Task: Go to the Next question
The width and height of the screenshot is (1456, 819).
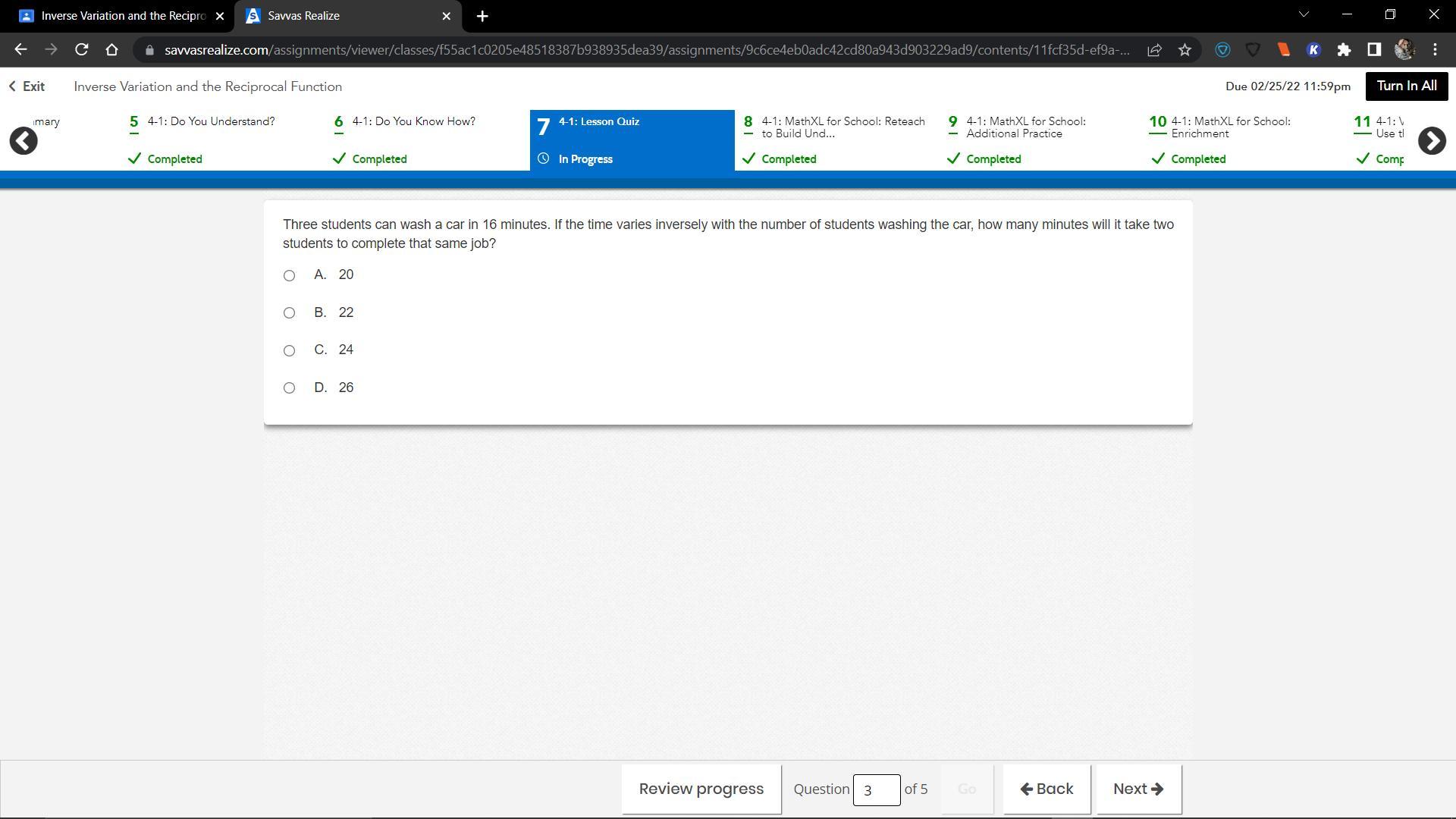Action: click(x=1137, y=789)
